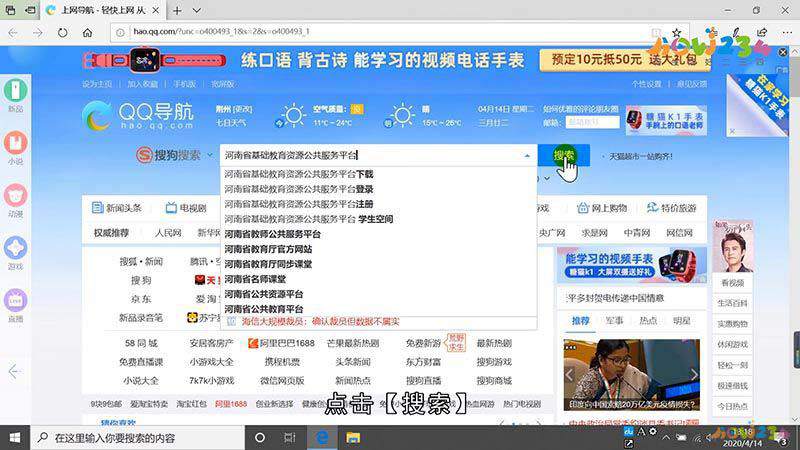Screen dimensions: 800x450
Task: Open the 58同城 link
Action: pyautogui.click(x=141, y=343)
